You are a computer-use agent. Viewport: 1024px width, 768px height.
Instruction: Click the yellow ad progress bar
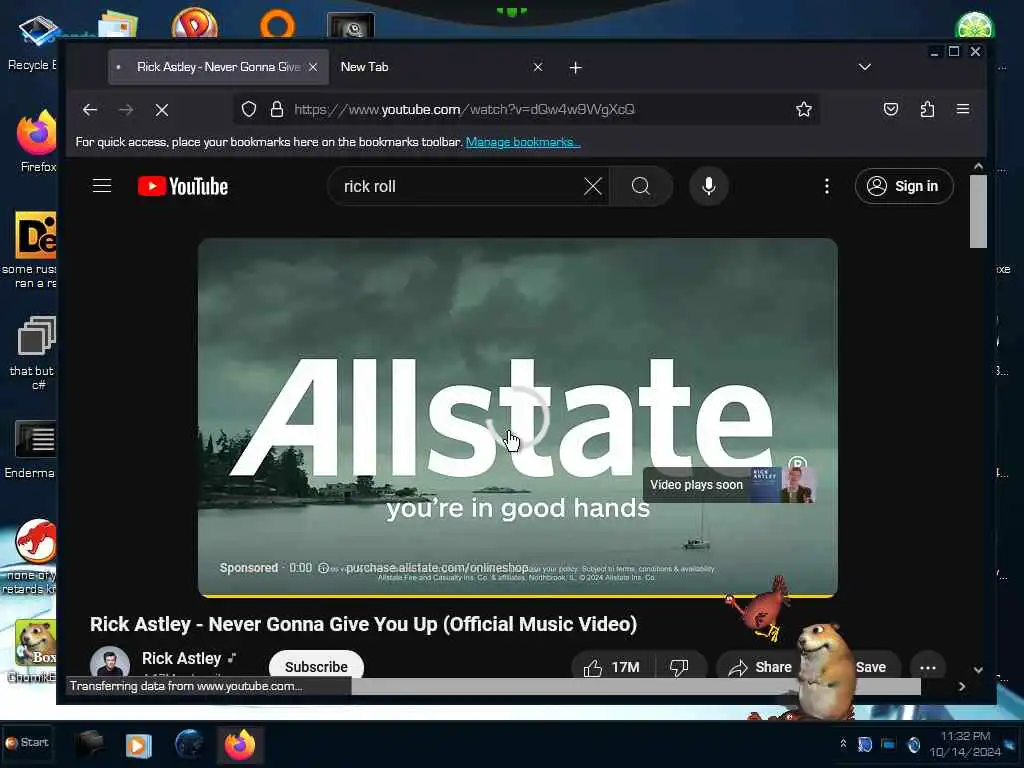click(x=517, y=596)
